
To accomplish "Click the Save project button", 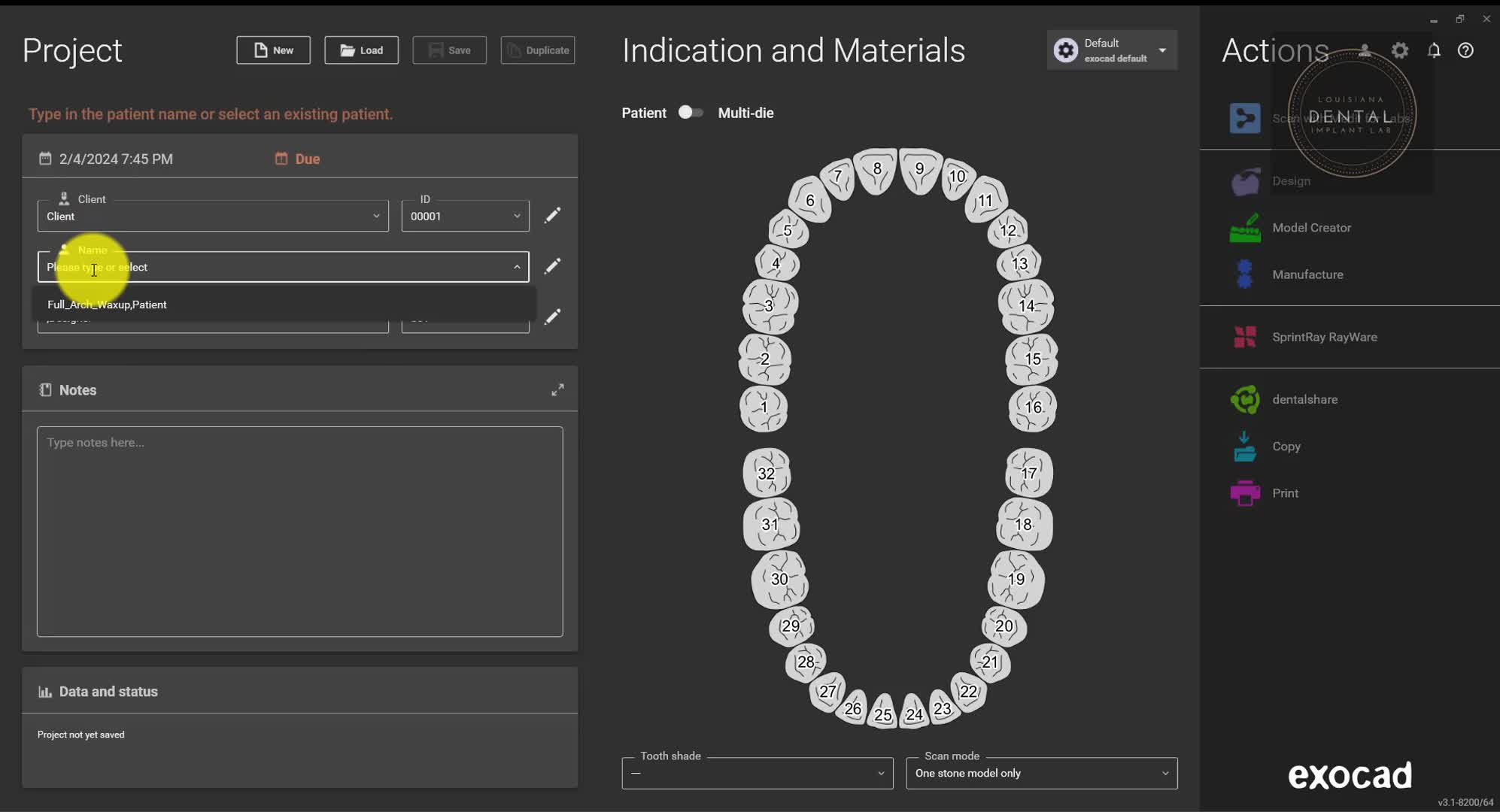I will tap(449, 50).
